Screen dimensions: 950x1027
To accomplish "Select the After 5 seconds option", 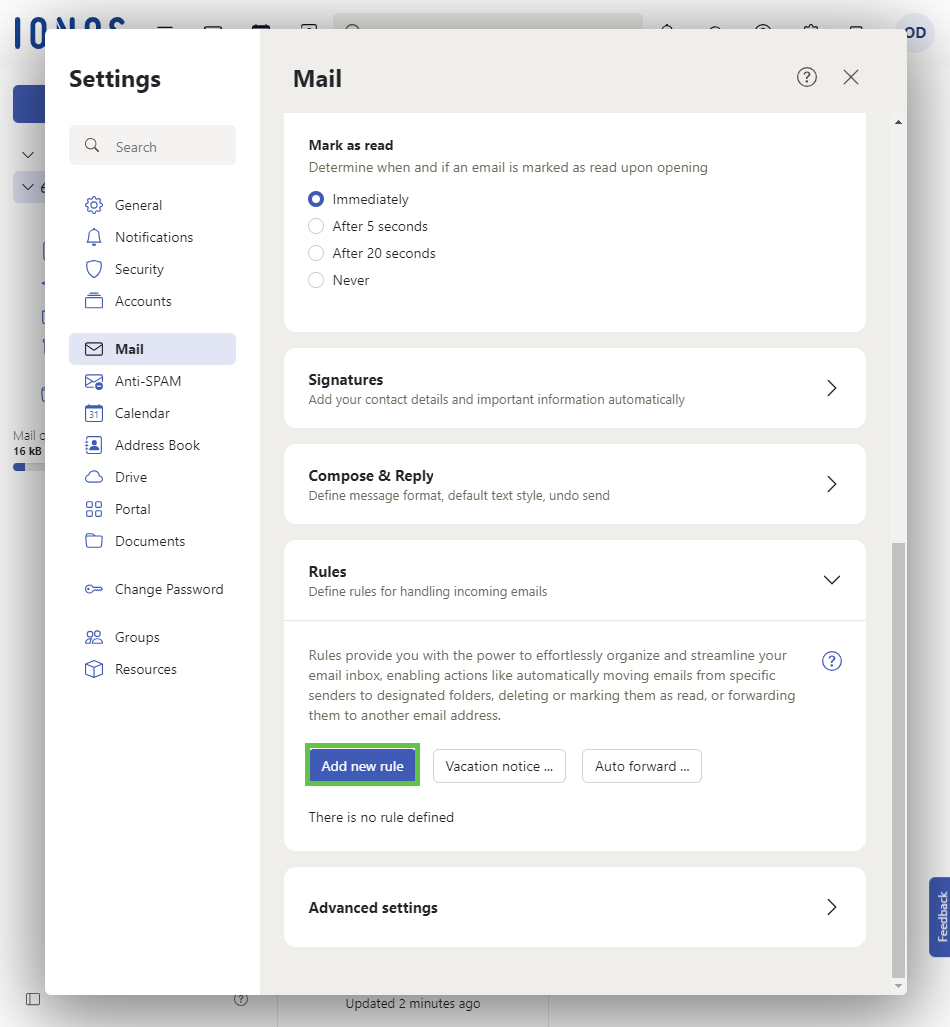I will pos(316,226).
